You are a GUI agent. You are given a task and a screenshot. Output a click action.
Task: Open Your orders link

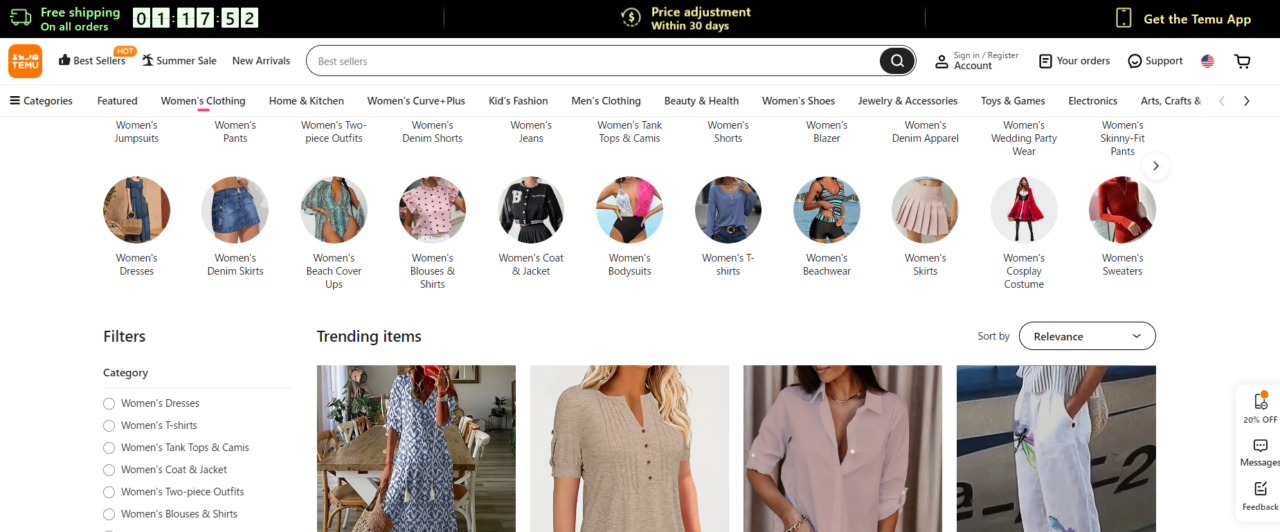(x=1074, y=61)
